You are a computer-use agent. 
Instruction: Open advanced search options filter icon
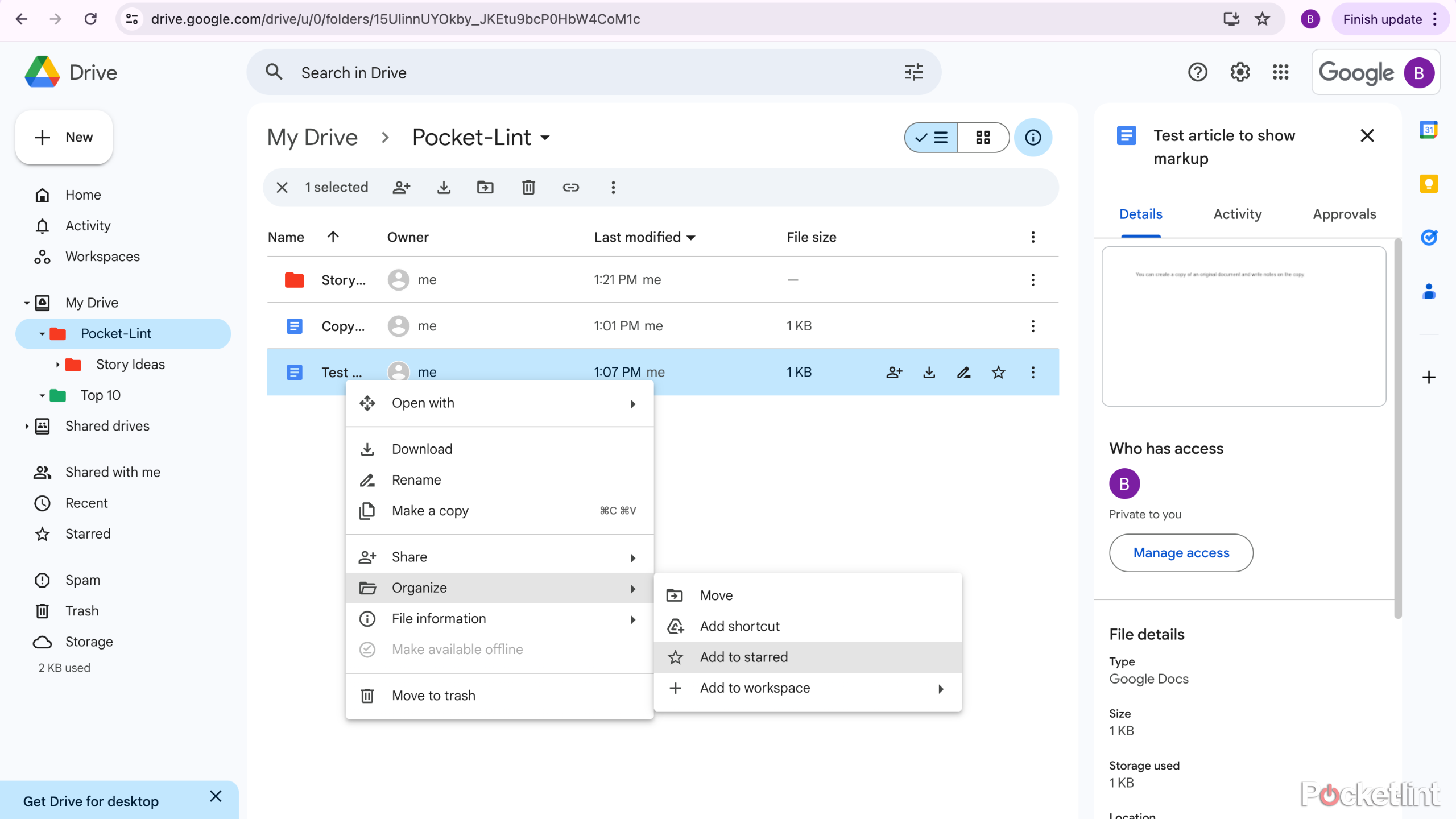(x=913, y=72)
